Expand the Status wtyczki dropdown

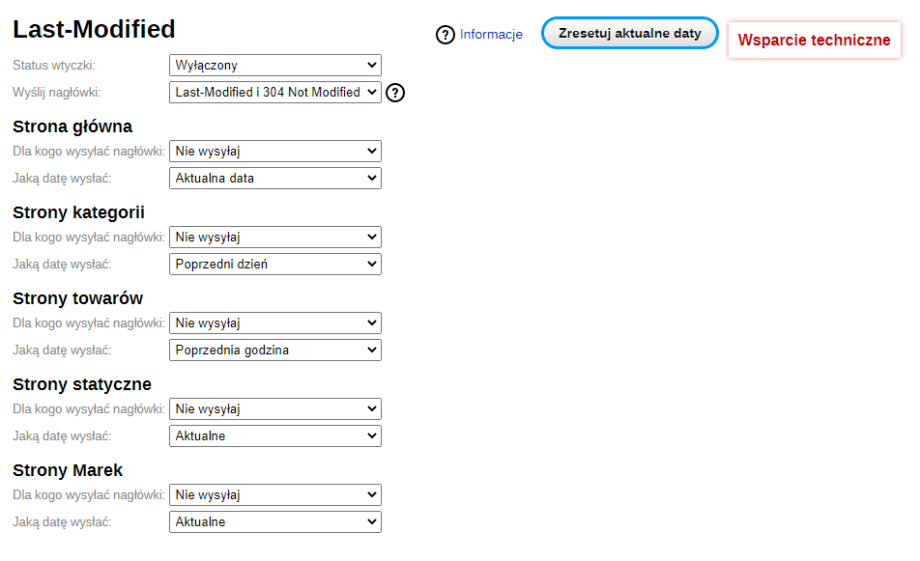click(x=275, y=66)
